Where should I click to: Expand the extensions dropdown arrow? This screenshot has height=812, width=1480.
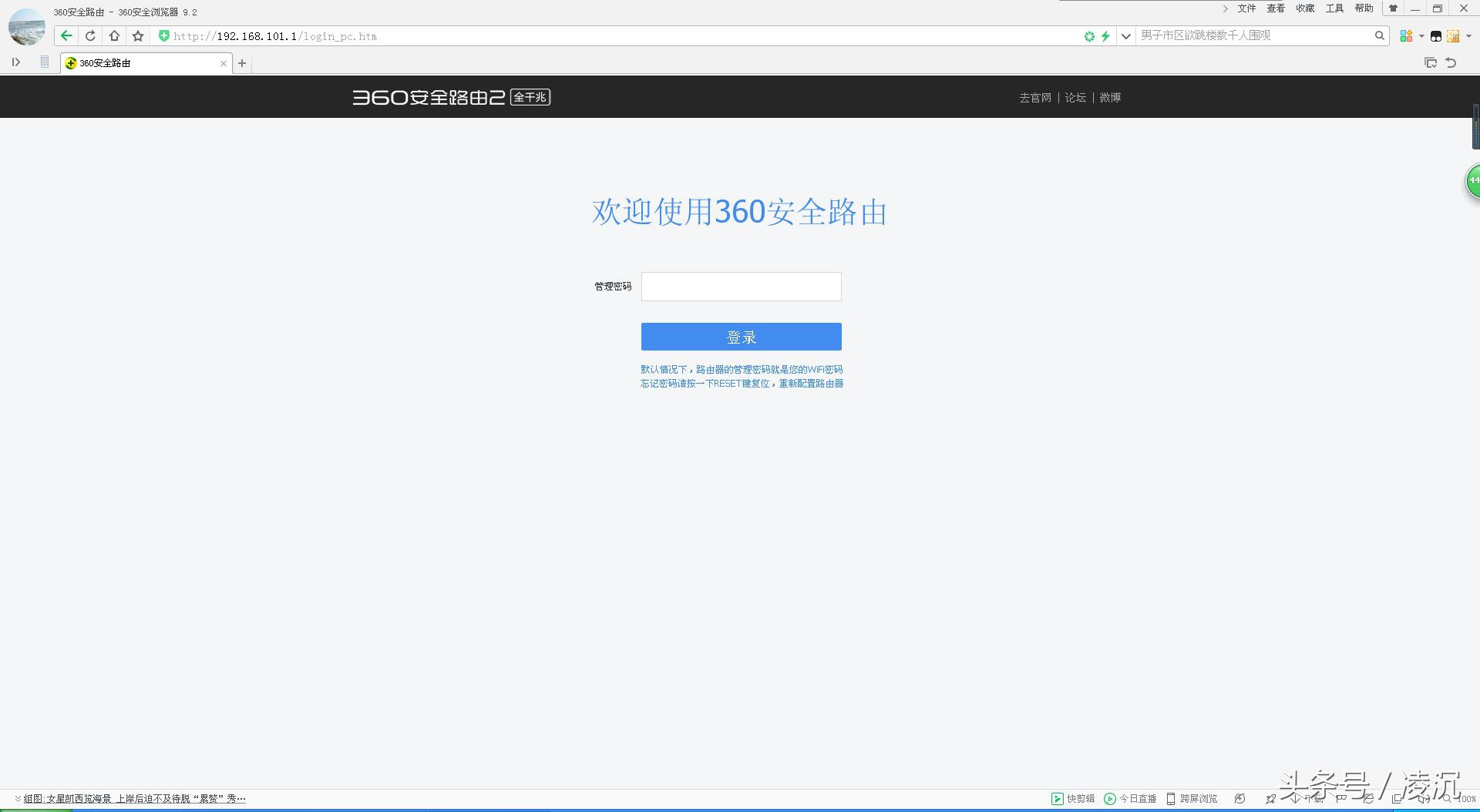point(1421,36)
